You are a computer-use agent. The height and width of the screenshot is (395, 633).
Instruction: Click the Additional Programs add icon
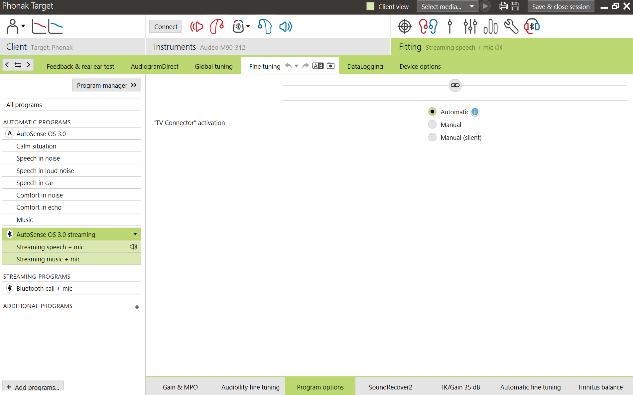coord(137,307)
